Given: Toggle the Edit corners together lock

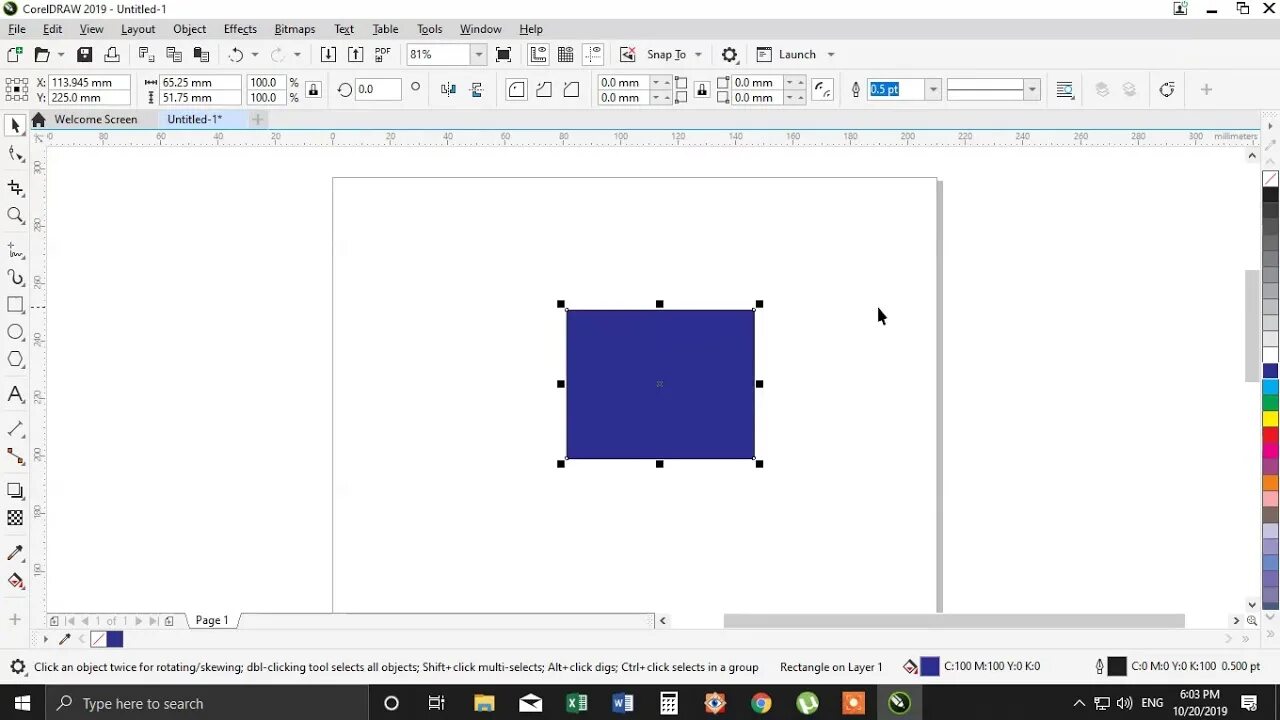Looking at the screenshot, I should pos(702,90).
